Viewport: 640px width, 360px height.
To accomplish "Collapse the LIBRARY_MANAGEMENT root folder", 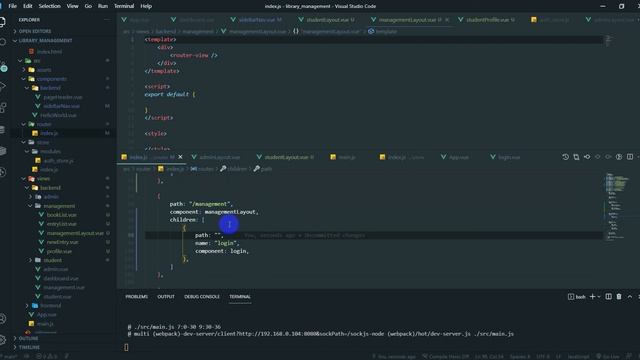I will click(x=45, y=40).
